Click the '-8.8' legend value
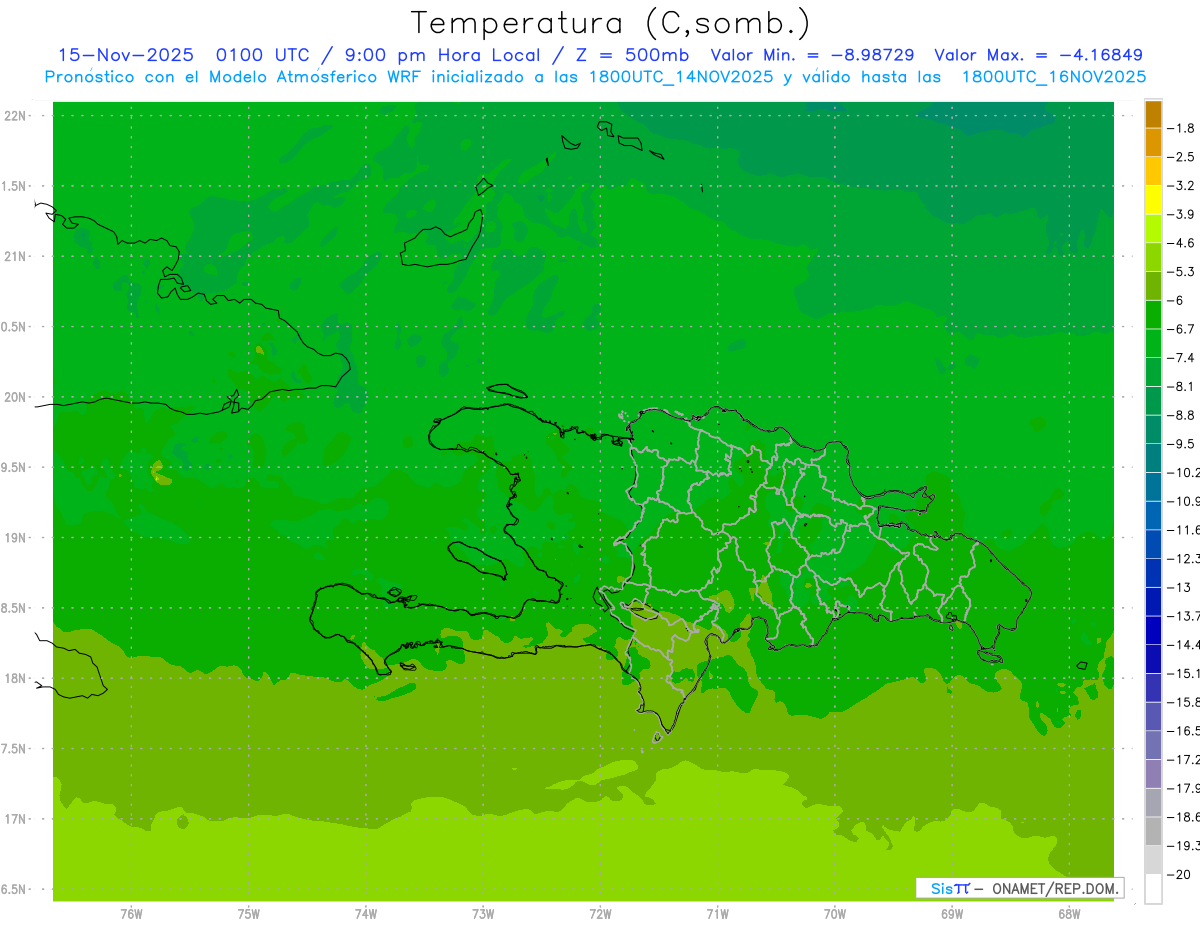 pyautogui.click(x=1182, y=415)
